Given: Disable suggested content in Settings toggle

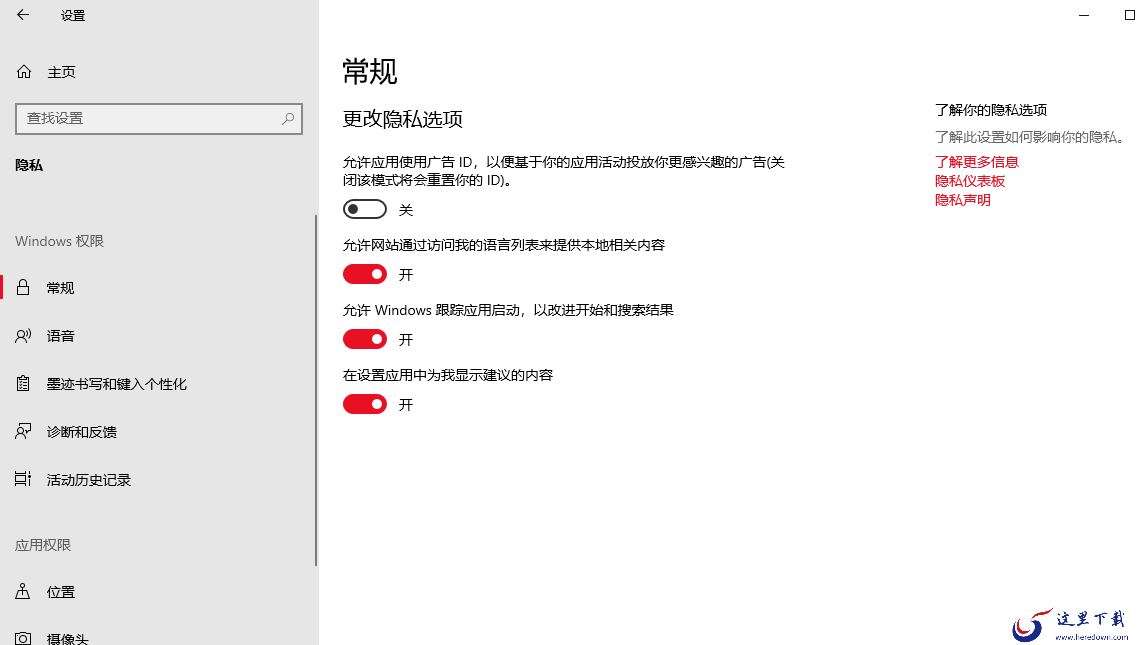Looking at the screenshot, I should pyautogui.click(x=365, y=404).
